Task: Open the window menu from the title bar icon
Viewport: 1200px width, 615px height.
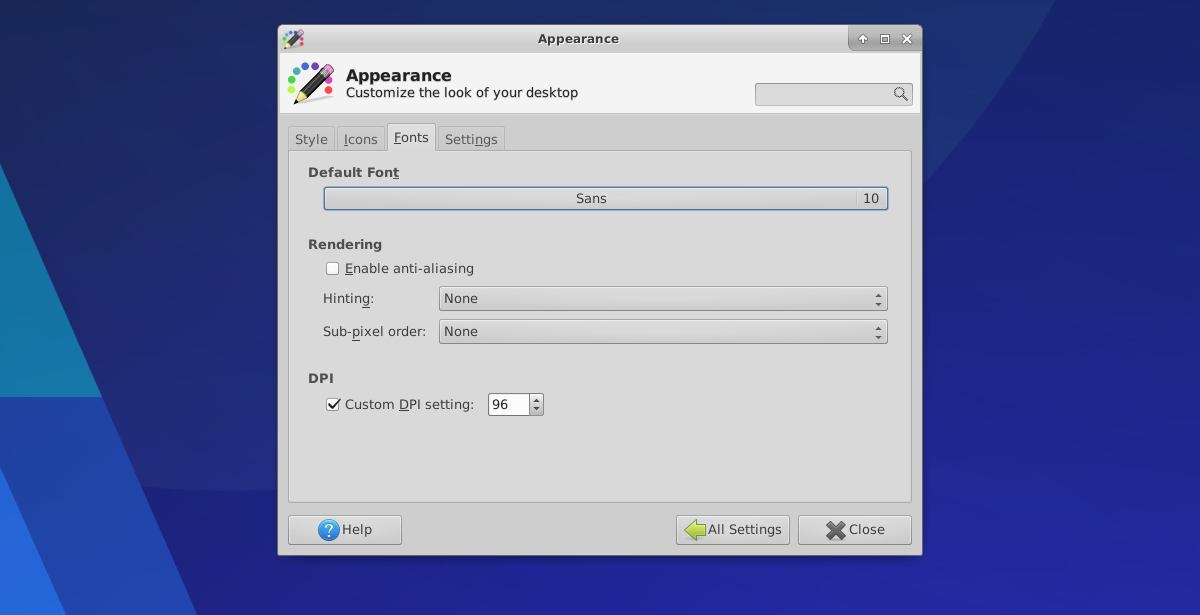Action: 293,39
